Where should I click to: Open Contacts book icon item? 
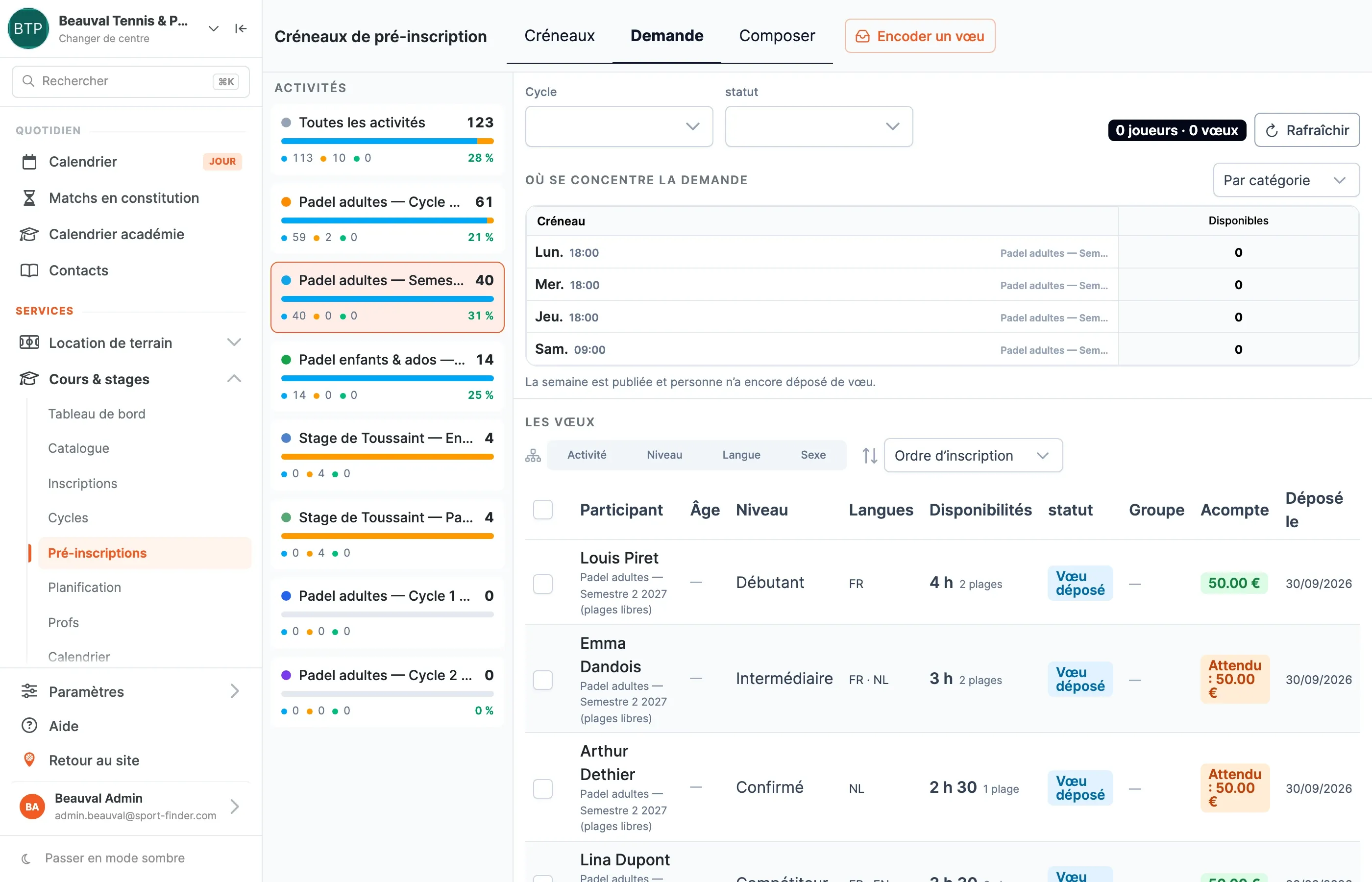tap(29, 270)
